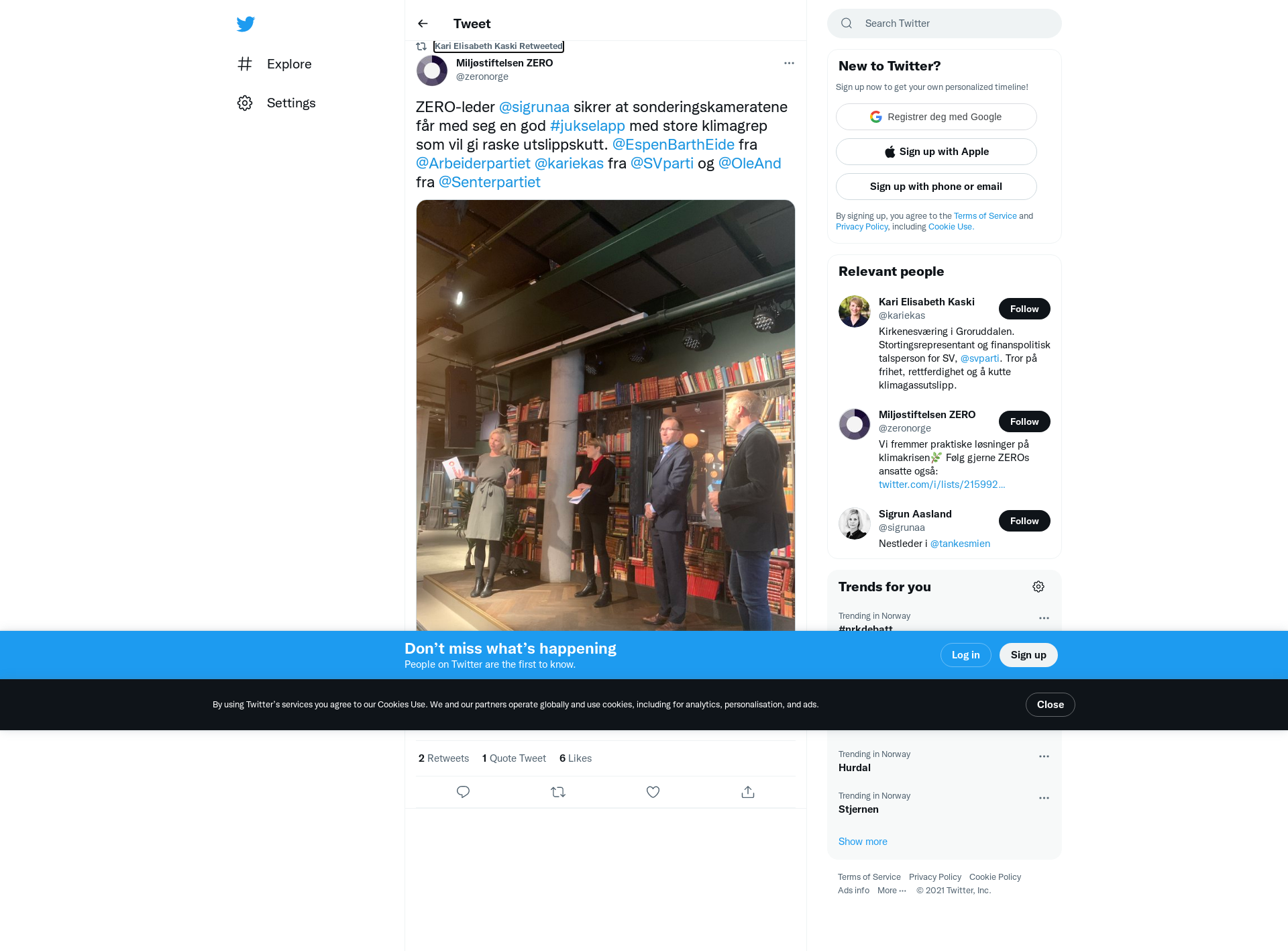Open the Explore hashtag icon in the sidebar
1288x951 pixels.
tap(245, 64)
